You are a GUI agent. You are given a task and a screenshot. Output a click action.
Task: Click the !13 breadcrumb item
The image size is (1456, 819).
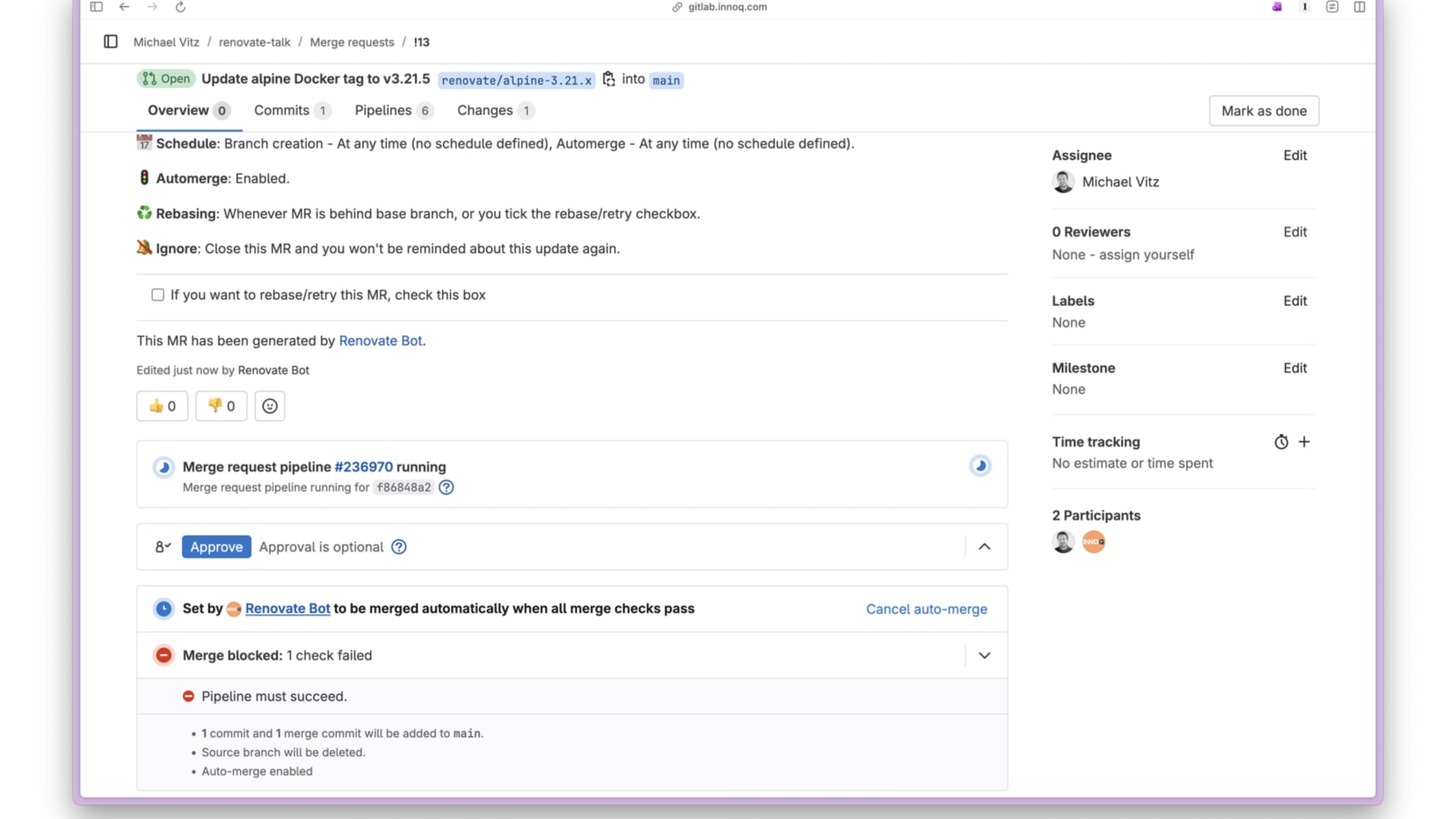[421, 42]
